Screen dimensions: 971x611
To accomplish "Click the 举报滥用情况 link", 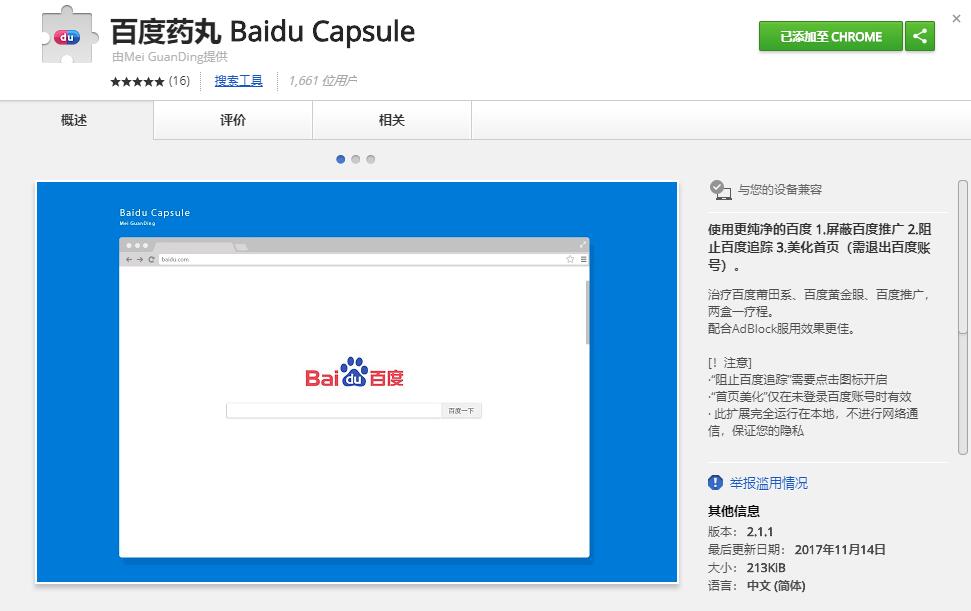I will coord(769,483).
